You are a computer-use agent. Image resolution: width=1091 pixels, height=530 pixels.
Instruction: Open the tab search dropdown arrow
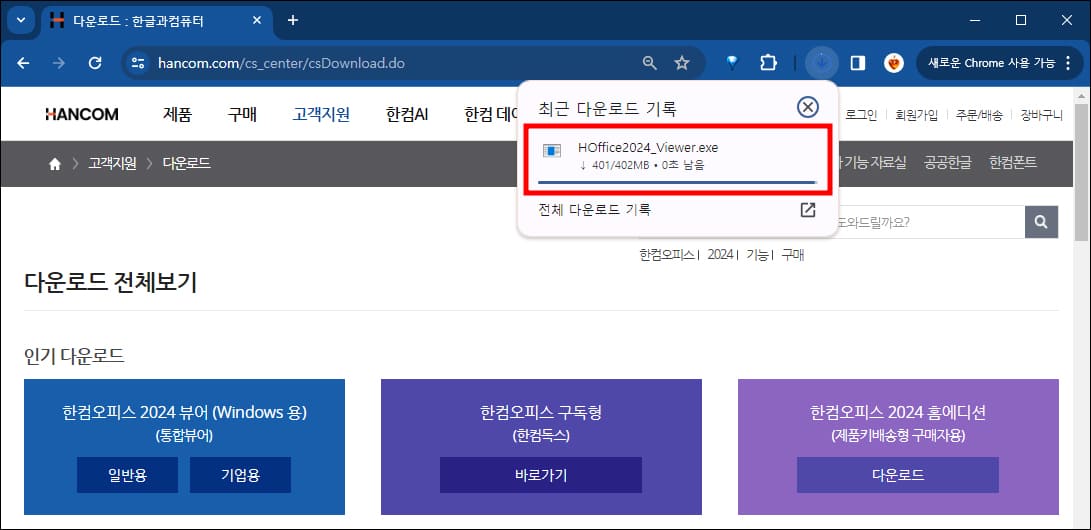(x=20, y=20)
